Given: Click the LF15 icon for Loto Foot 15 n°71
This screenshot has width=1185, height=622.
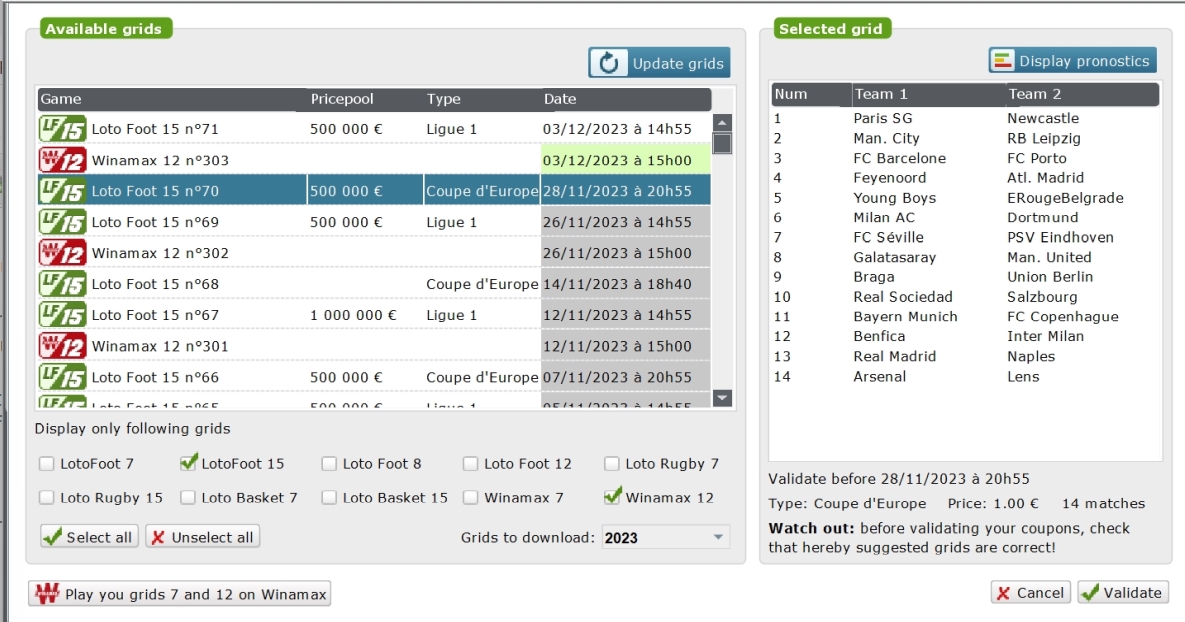Looking at the screenshot, I should (x=62, y=128).
